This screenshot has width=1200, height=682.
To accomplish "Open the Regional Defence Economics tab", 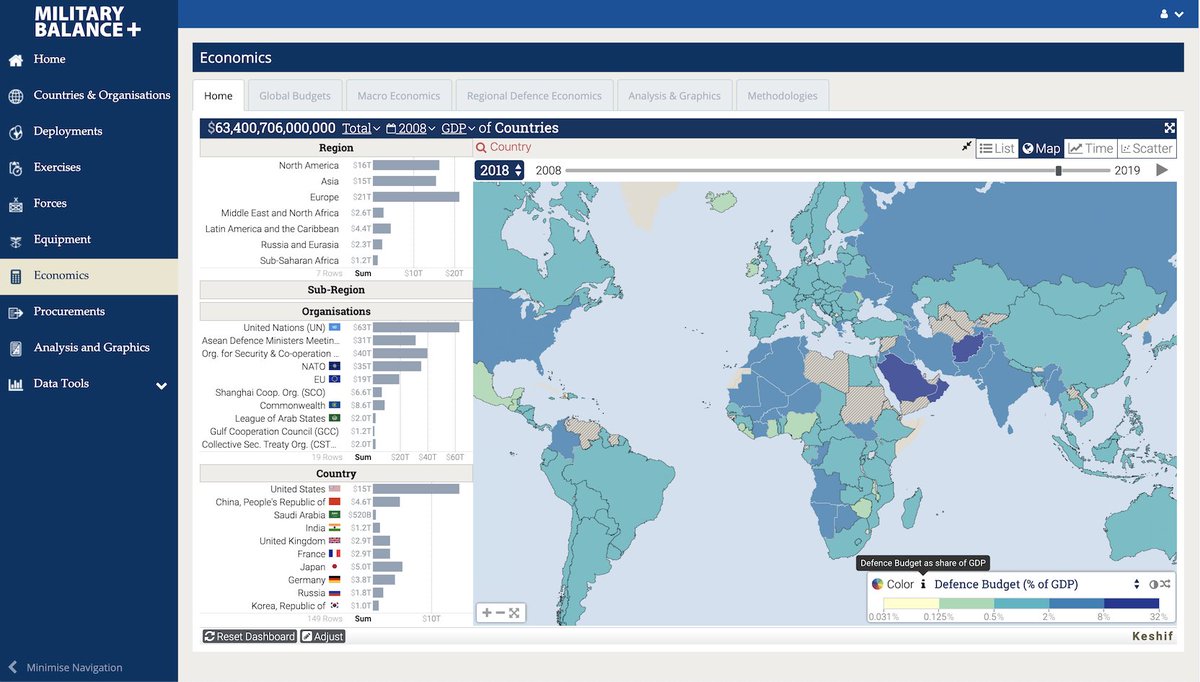I will pos(535,96).
